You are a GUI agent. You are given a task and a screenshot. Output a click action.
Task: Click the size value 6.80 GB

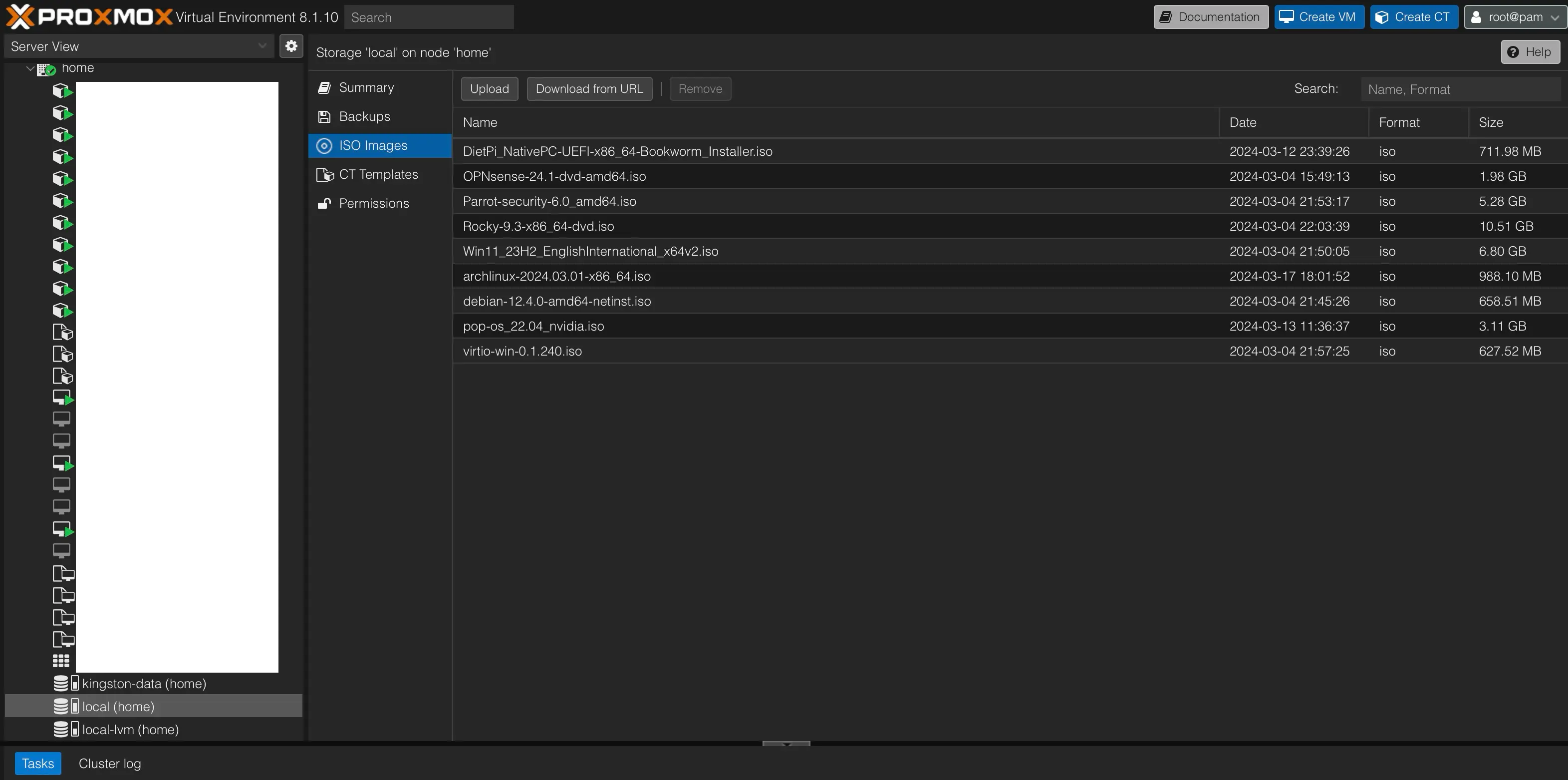click(1502, 251)
